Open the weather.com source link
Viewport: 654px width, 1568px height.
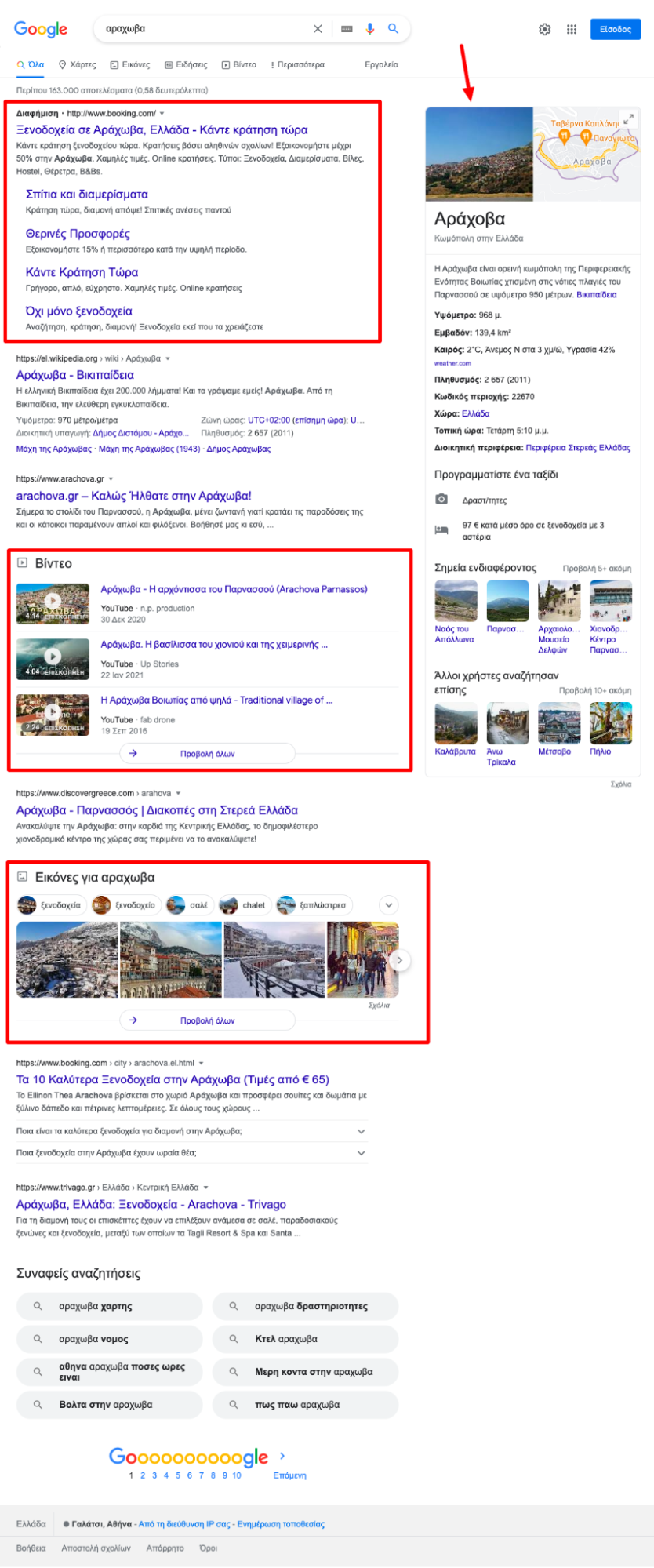click(x=452, y=363)
